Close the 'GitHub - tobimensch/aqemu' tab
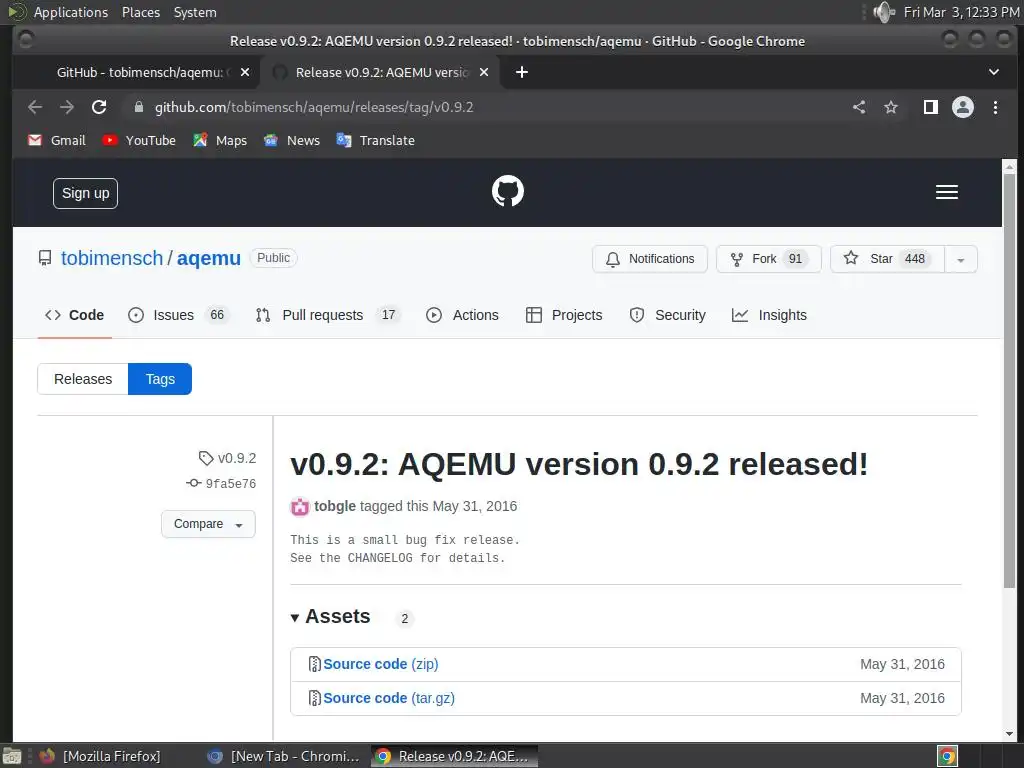 pos(244,72)
